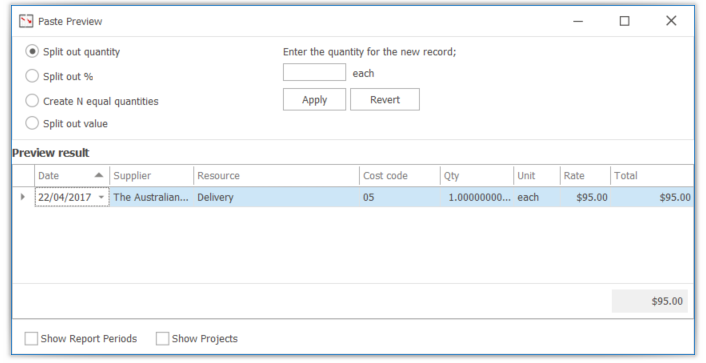Image resolution: width=706 pixels, height=363 pixels.
Task: Select the Split out % option
Action: click(32, 76)
